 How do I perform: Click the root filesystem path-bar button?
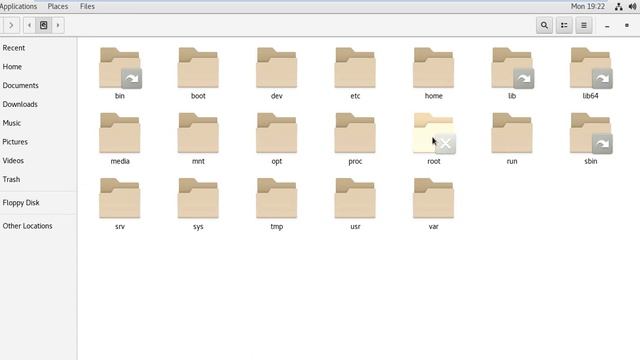pyautogui.click(x=43, y=25)
